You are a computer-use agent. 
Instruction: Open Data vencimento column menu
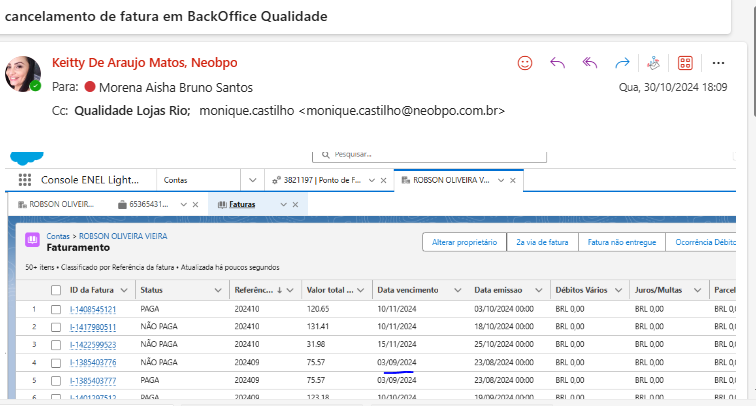point(458,290)
